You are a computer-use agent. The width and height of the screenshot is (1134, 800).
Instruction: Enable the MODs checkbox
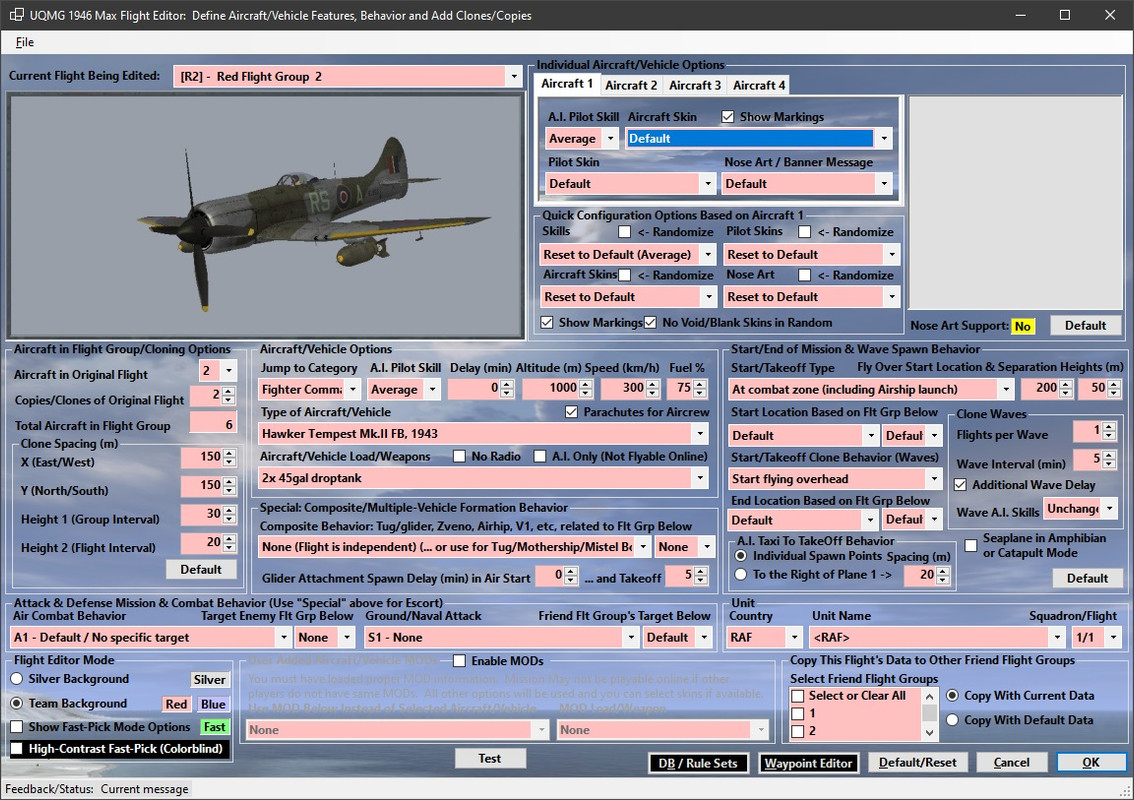pos(461,661)
